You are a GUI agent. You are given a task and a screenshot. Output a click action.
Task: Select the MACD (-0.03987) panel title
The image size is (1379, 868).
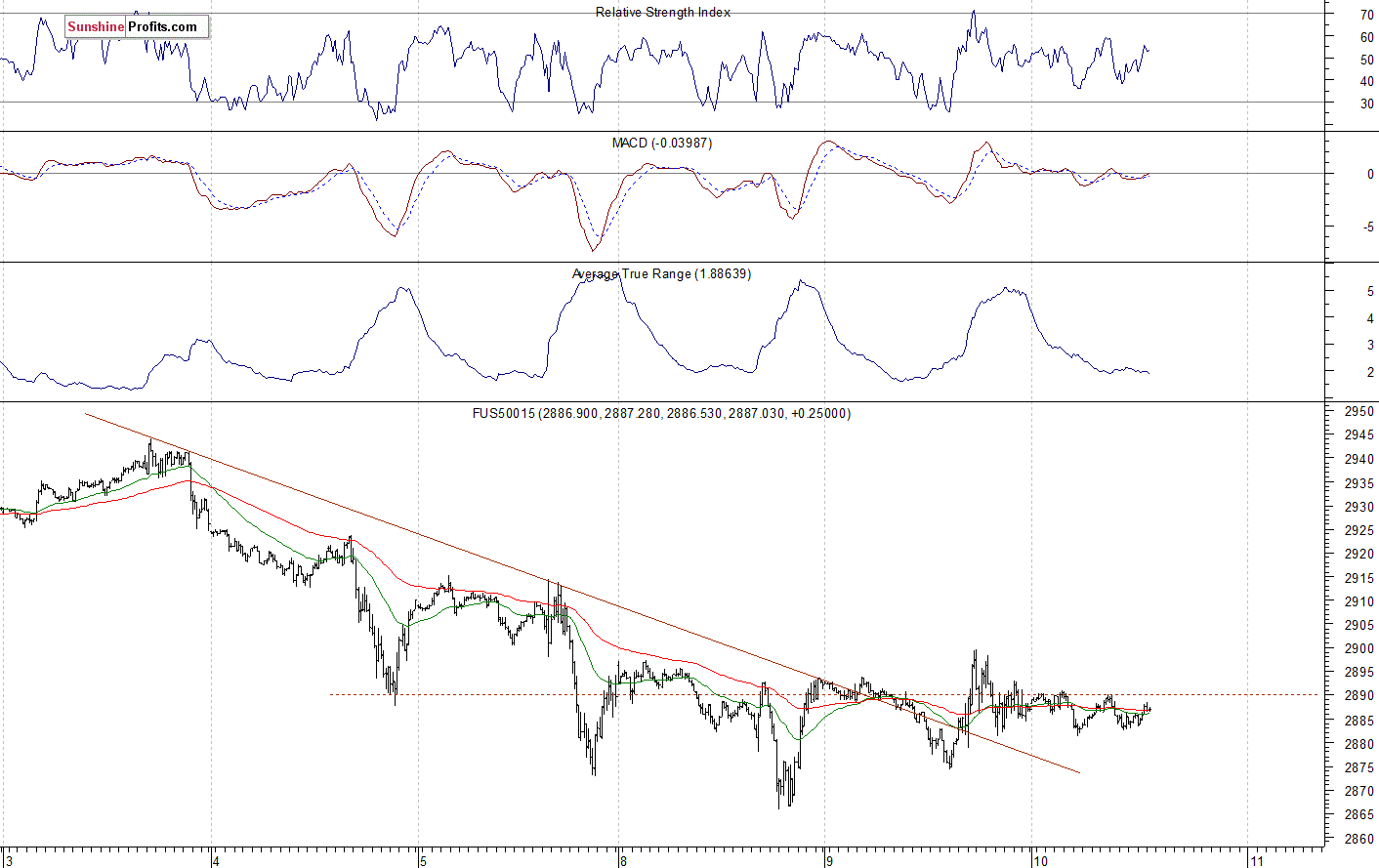[x=662, y=144]
